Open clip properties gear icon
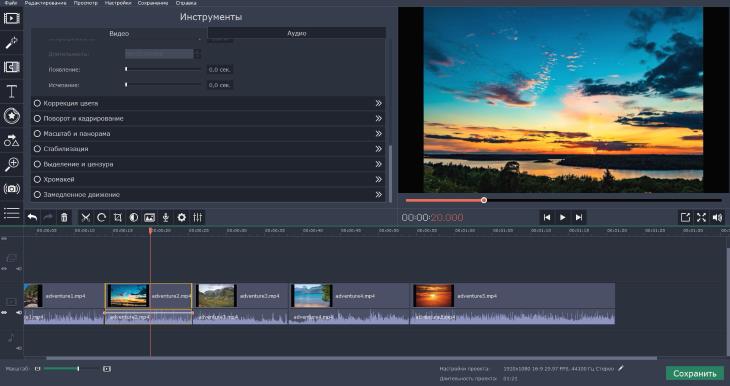The width and height of the screenshot is (730, 386). [182, 217]
